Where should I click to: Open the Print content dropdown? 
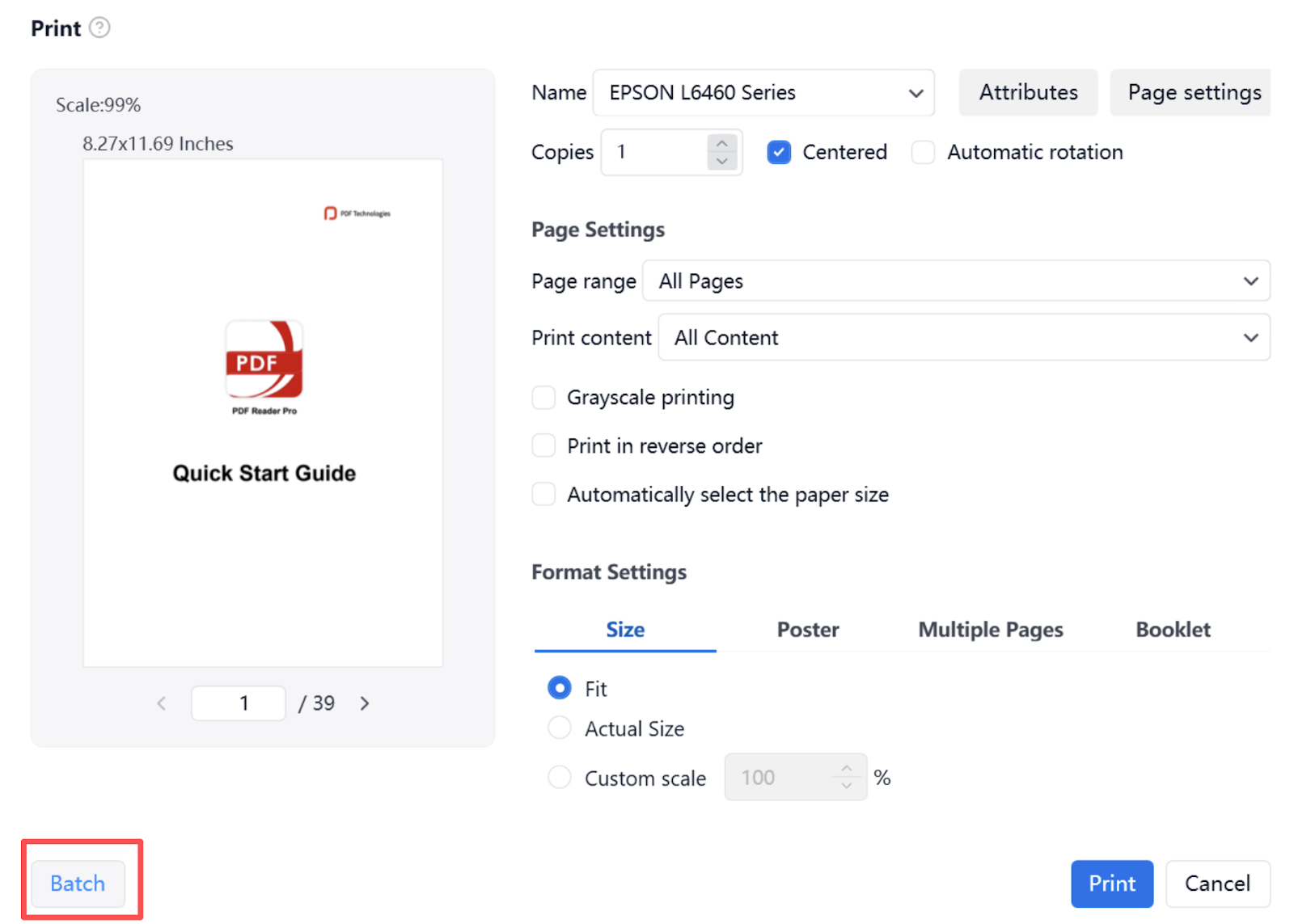[964, 337]
